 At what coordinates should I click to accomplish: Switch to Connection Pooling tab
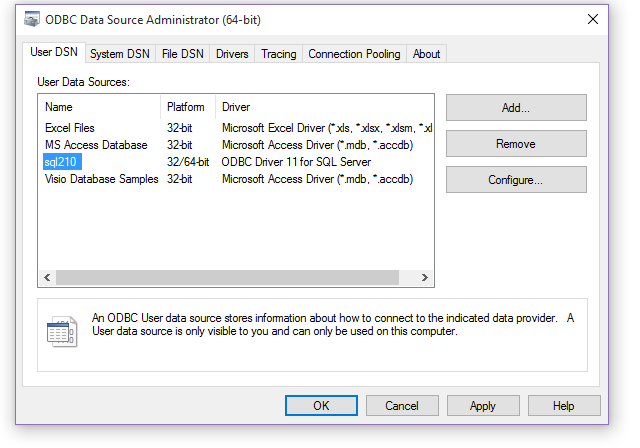pos(354,54)
